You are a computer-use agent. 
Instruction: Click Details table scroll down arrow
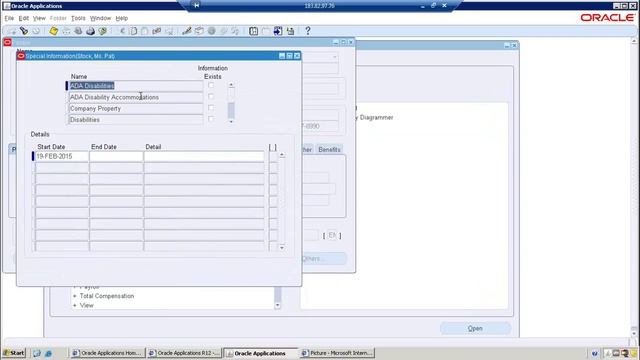282,247
